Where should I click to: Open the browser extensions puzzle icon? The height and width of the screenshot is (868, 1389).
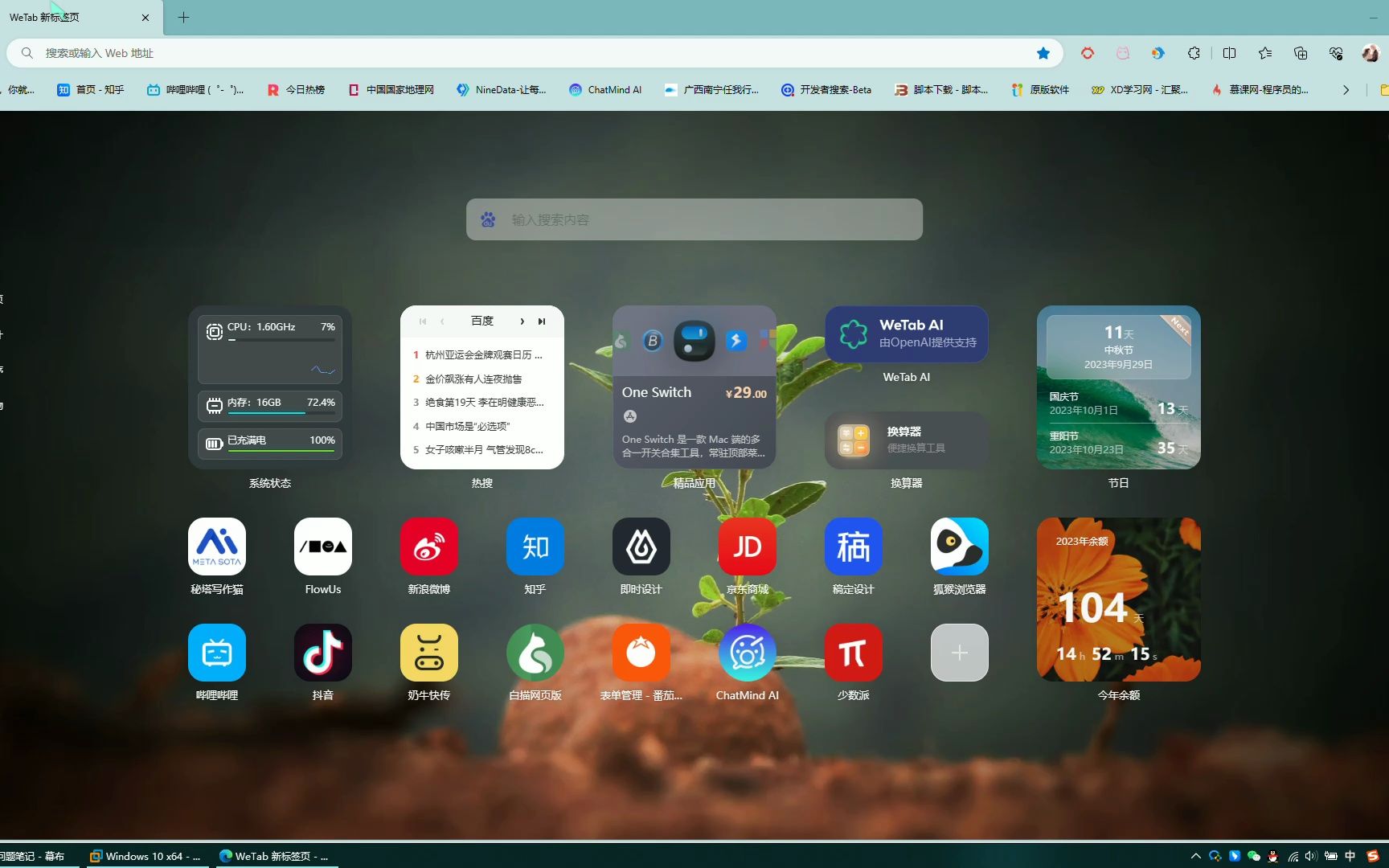click(1194, 53)
